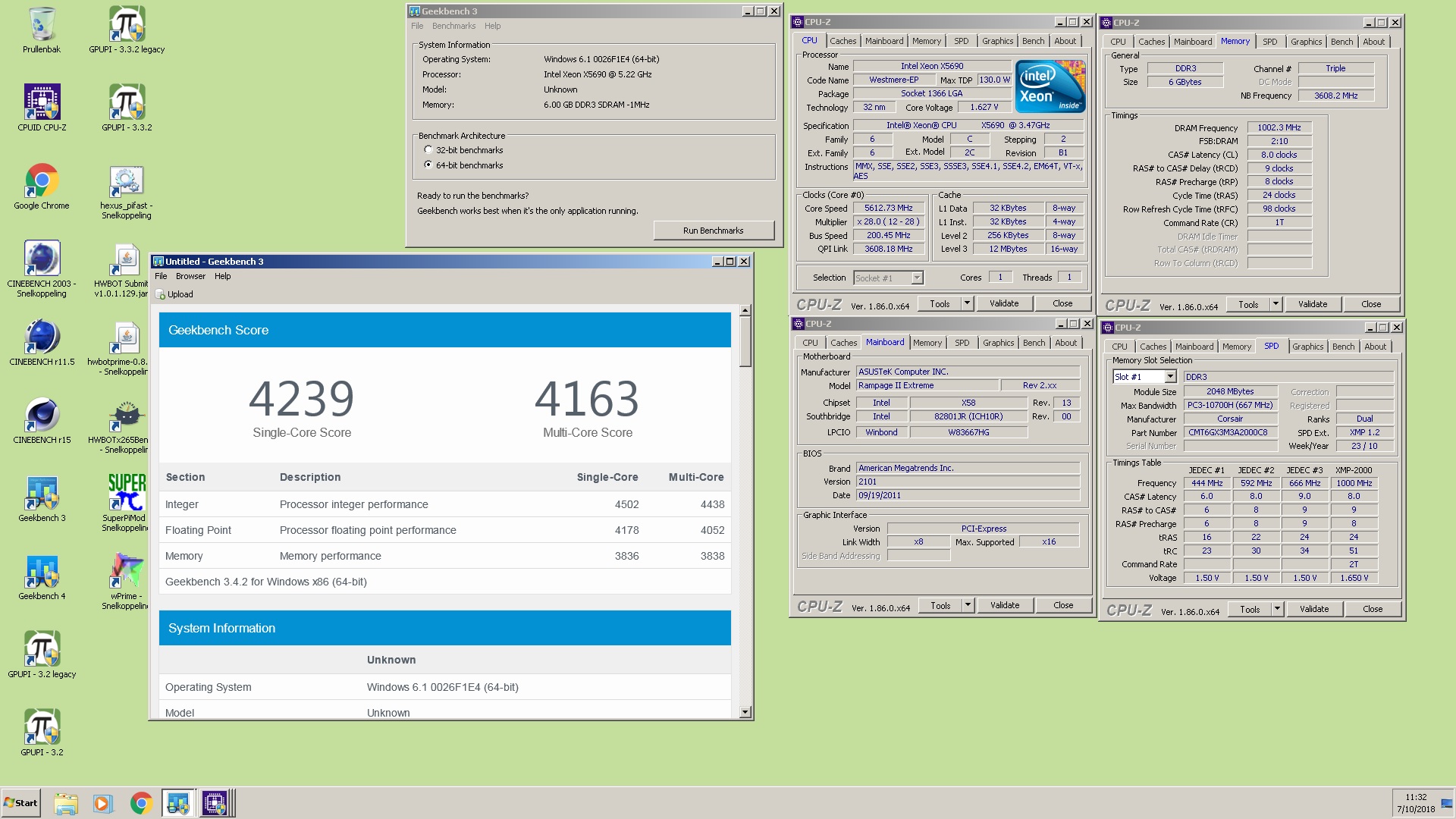
Task: Open the Windows Start button
Action: pos(20,803)
